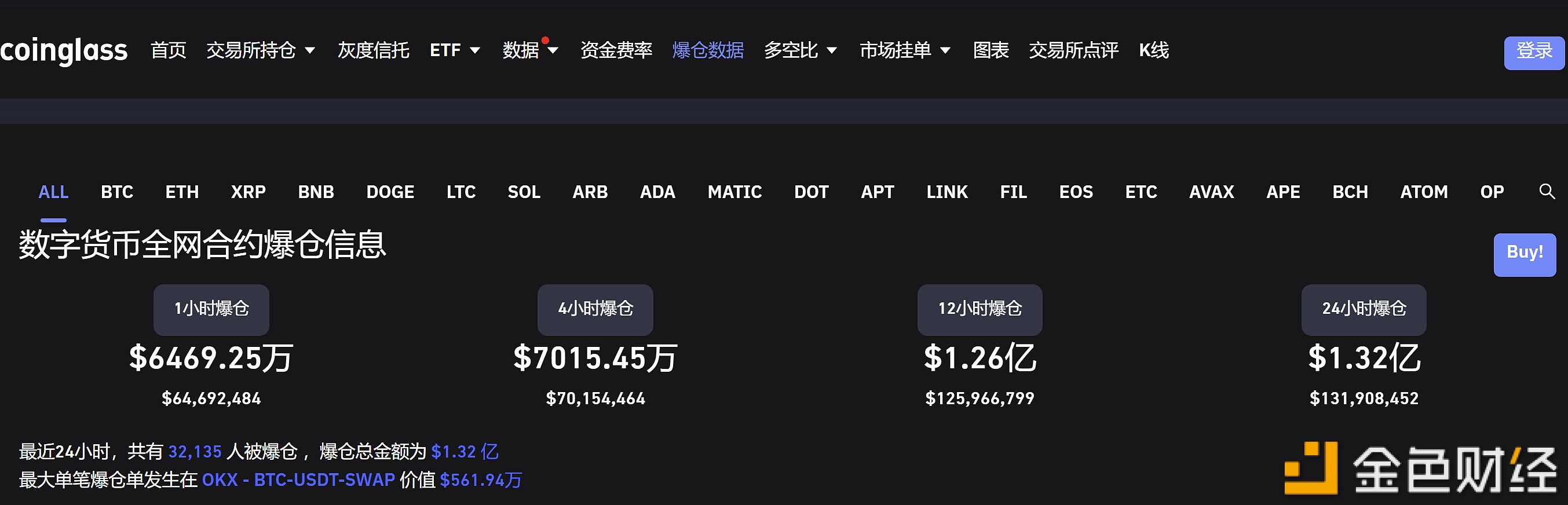Click OKX - BTC-USDT-SWAP text
The width and height of the screenshot is (1568, 505).
(298, 480)
